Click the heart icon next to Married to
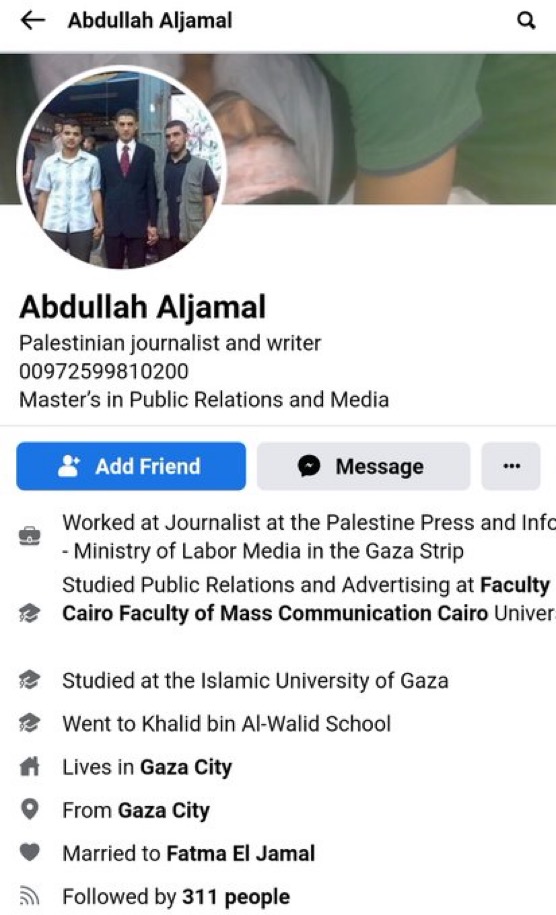The image size is (556, 915). coord(30,853)
